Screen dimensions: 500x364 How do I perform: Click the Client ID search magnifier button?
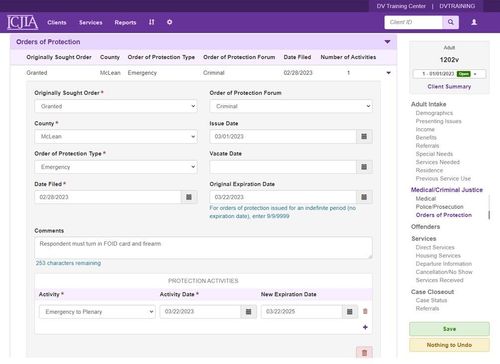click(451, 22)
